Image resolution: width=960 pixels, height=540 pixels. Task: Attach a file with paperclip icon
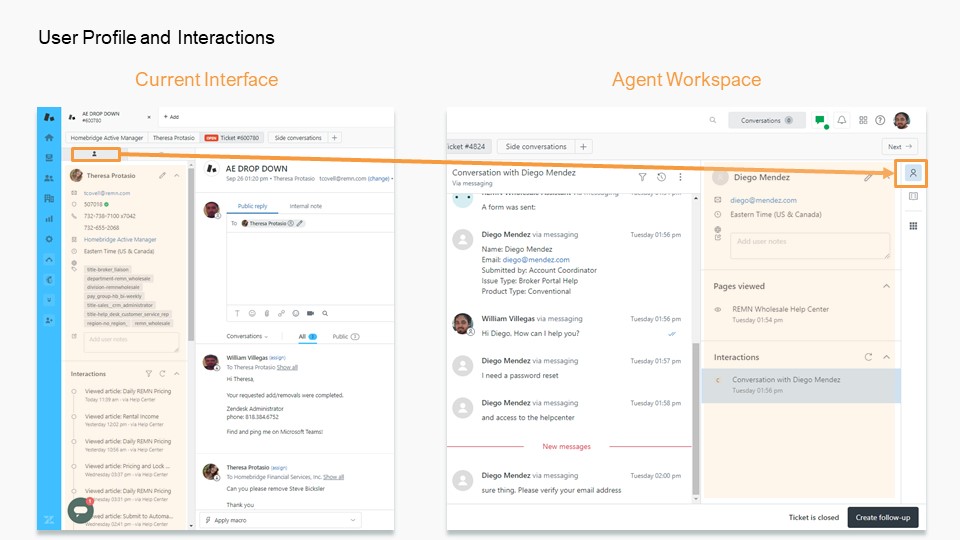[x=266, y=313]
